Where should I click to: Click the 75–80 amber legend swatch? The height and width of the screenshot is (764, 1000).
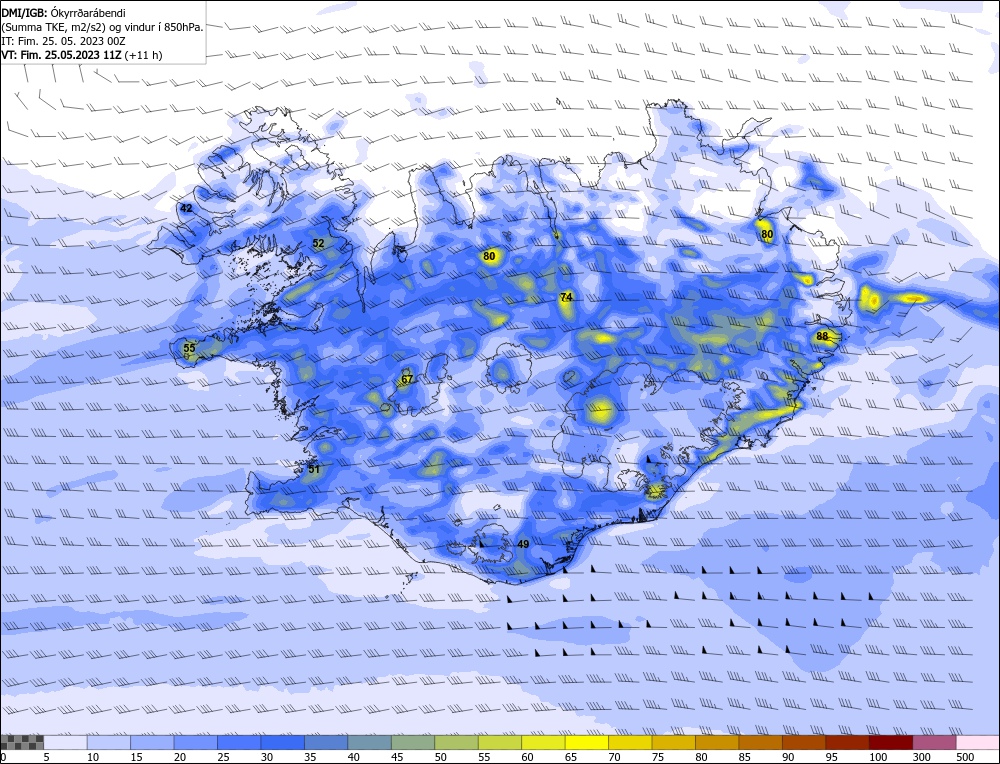[673, 742]
